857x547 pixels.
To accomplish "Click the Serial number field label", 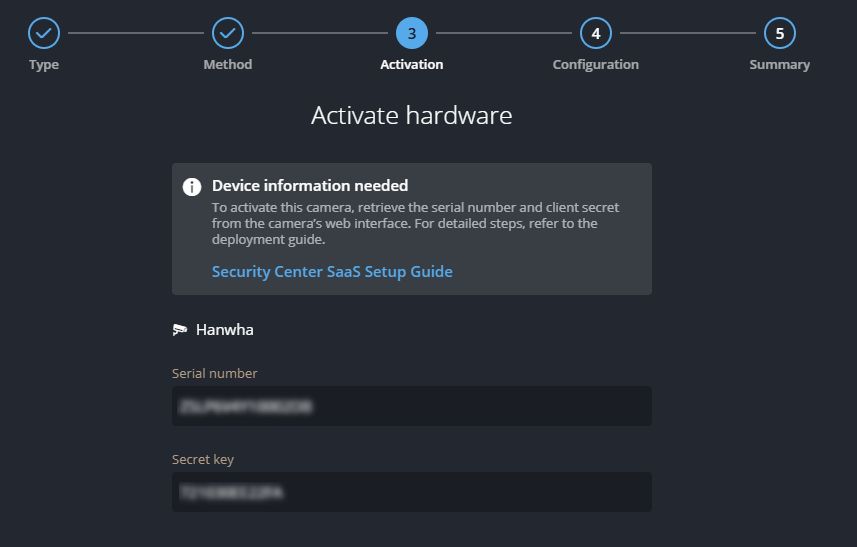I will click(x=215, y=374).
